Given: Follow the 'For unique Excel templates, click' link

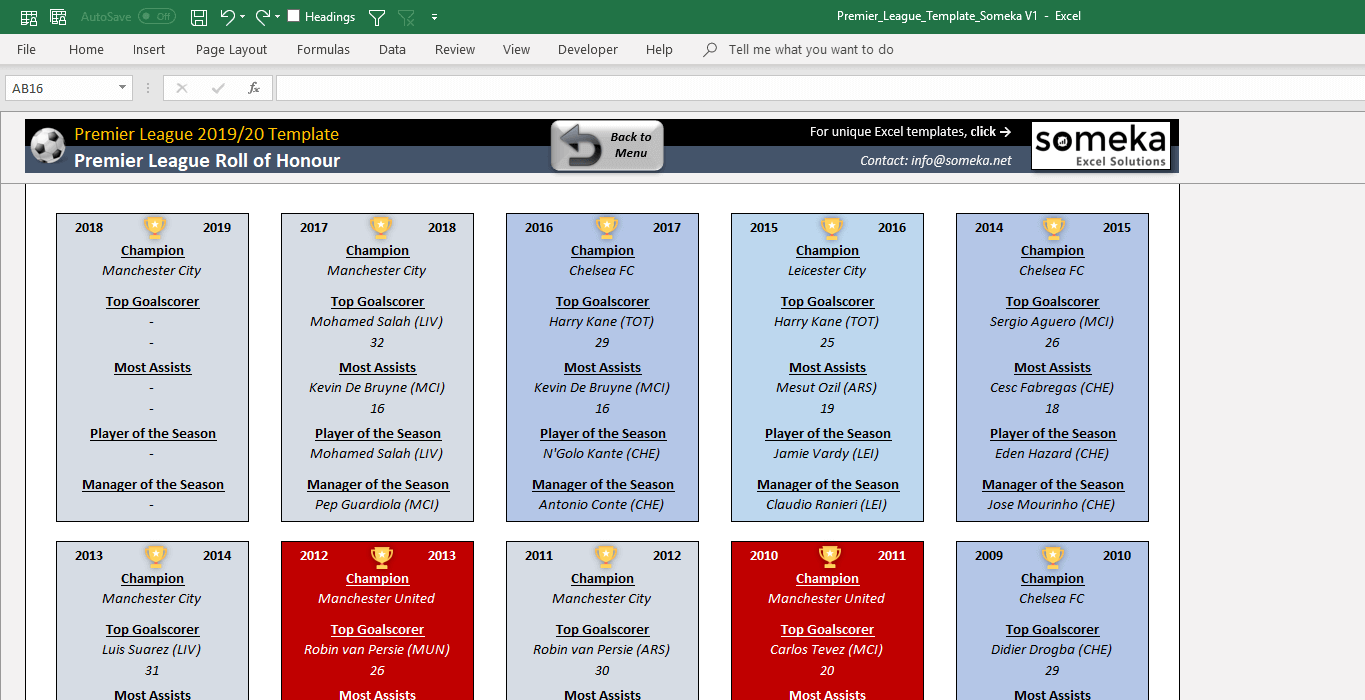Looking at the screenshot, I should (x=910, y=132).
